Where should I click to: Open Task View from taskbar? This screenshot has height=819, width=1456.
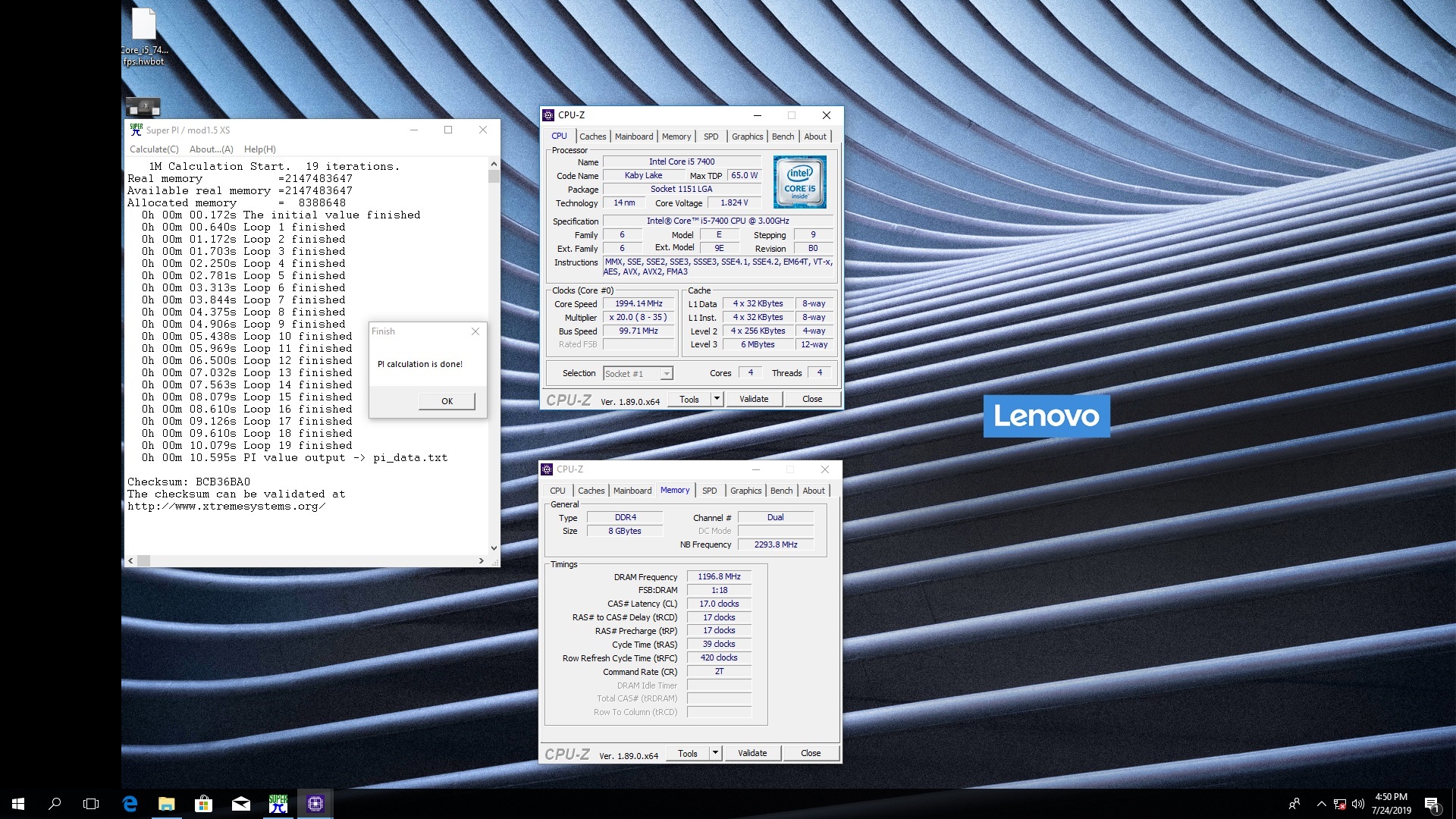tap(91, 804)
